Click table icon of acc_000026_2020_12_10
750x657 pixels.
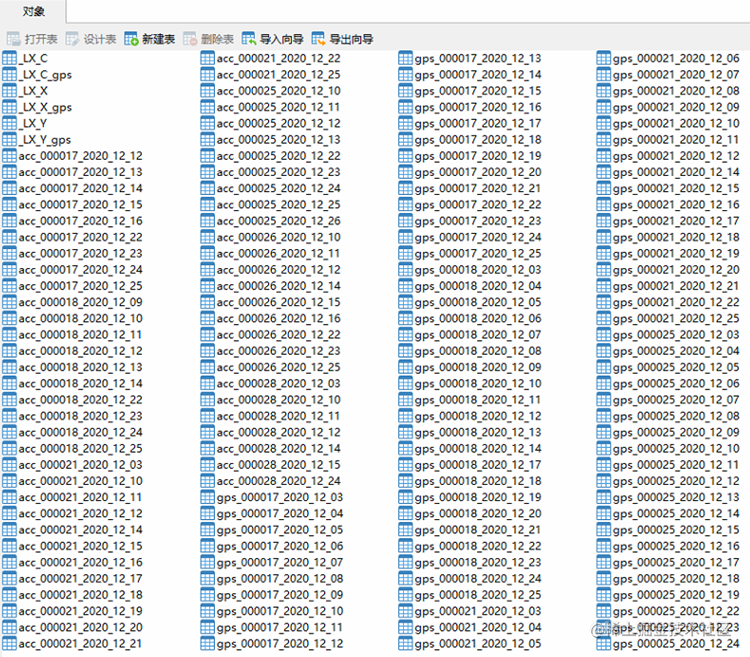coord(208,237)
